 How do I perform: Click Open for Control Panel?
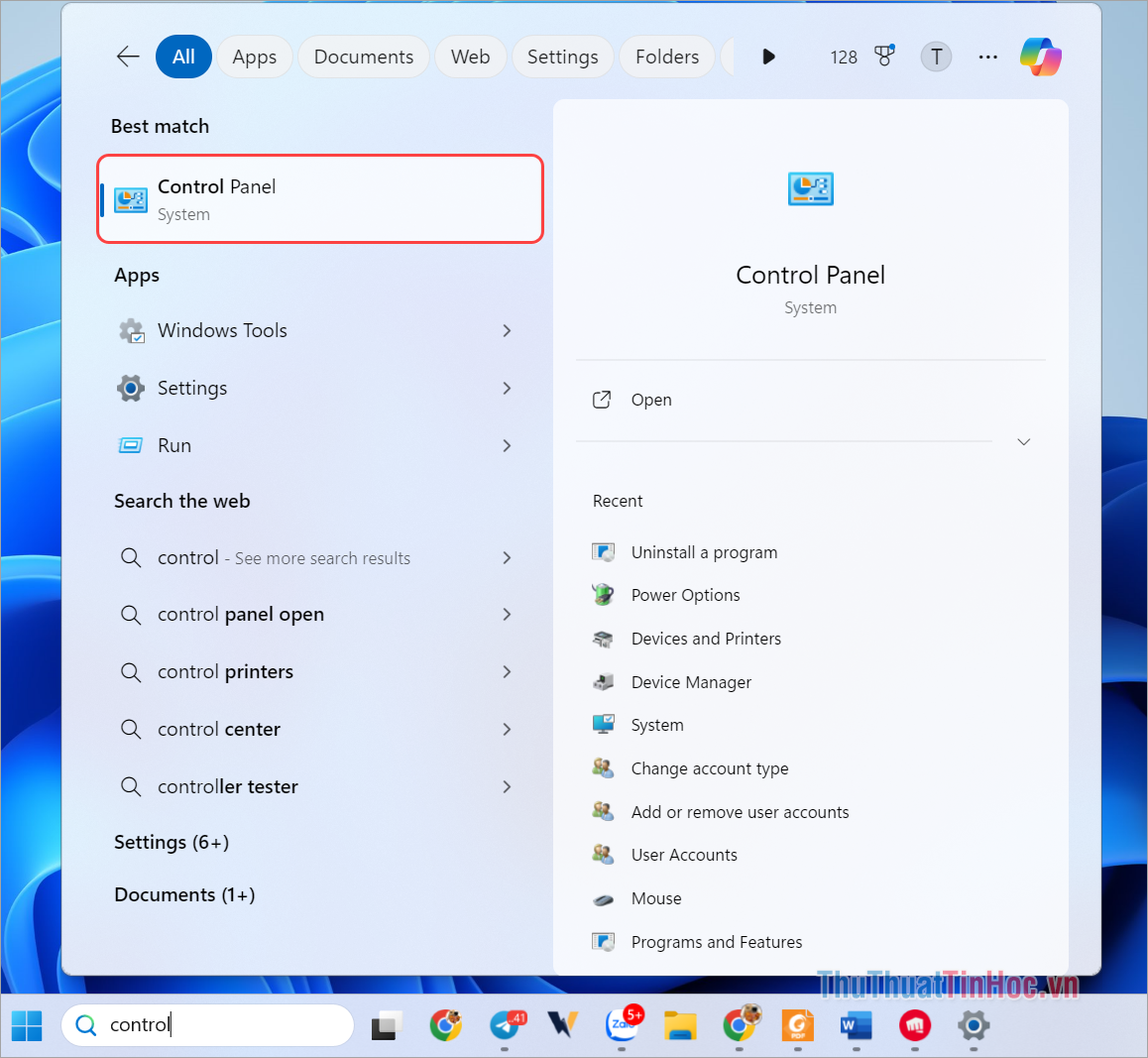click(650, 400)
